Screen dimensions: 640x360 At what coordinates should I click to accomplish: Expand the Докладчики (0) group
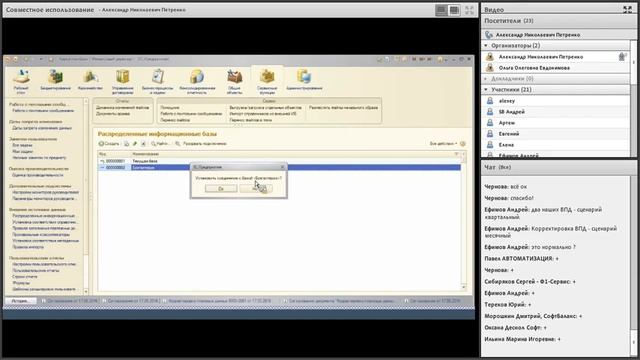point(486,78)
